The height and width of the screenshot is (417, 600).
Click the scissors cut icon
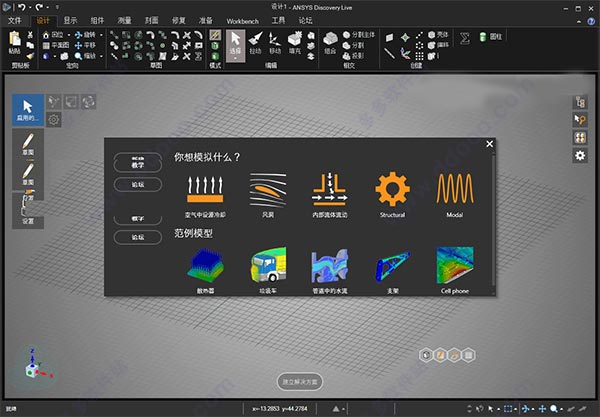pyautogui.click(x=30, y=35)
